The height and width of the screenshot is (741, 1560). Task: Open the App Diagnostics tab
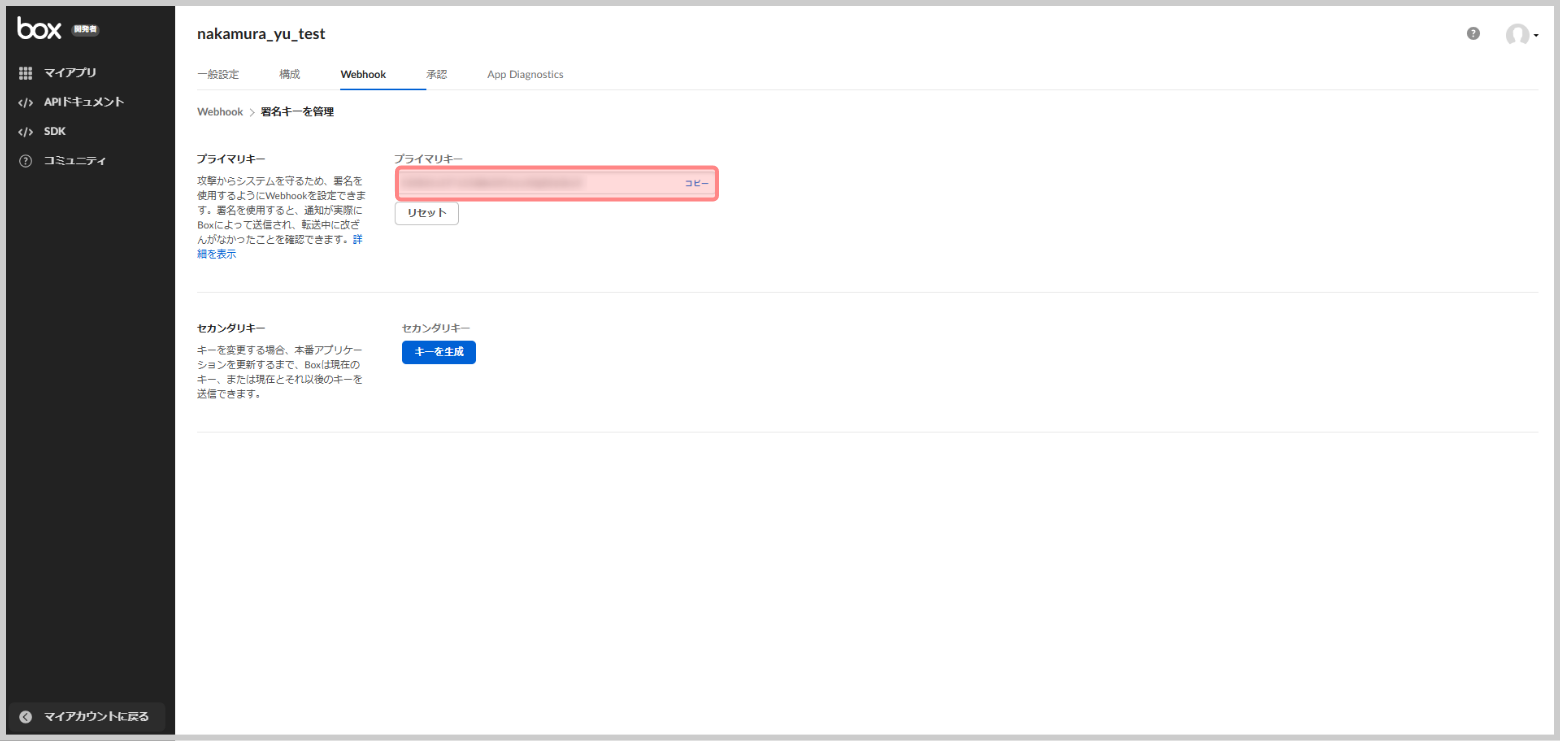(x=525, y=75)
